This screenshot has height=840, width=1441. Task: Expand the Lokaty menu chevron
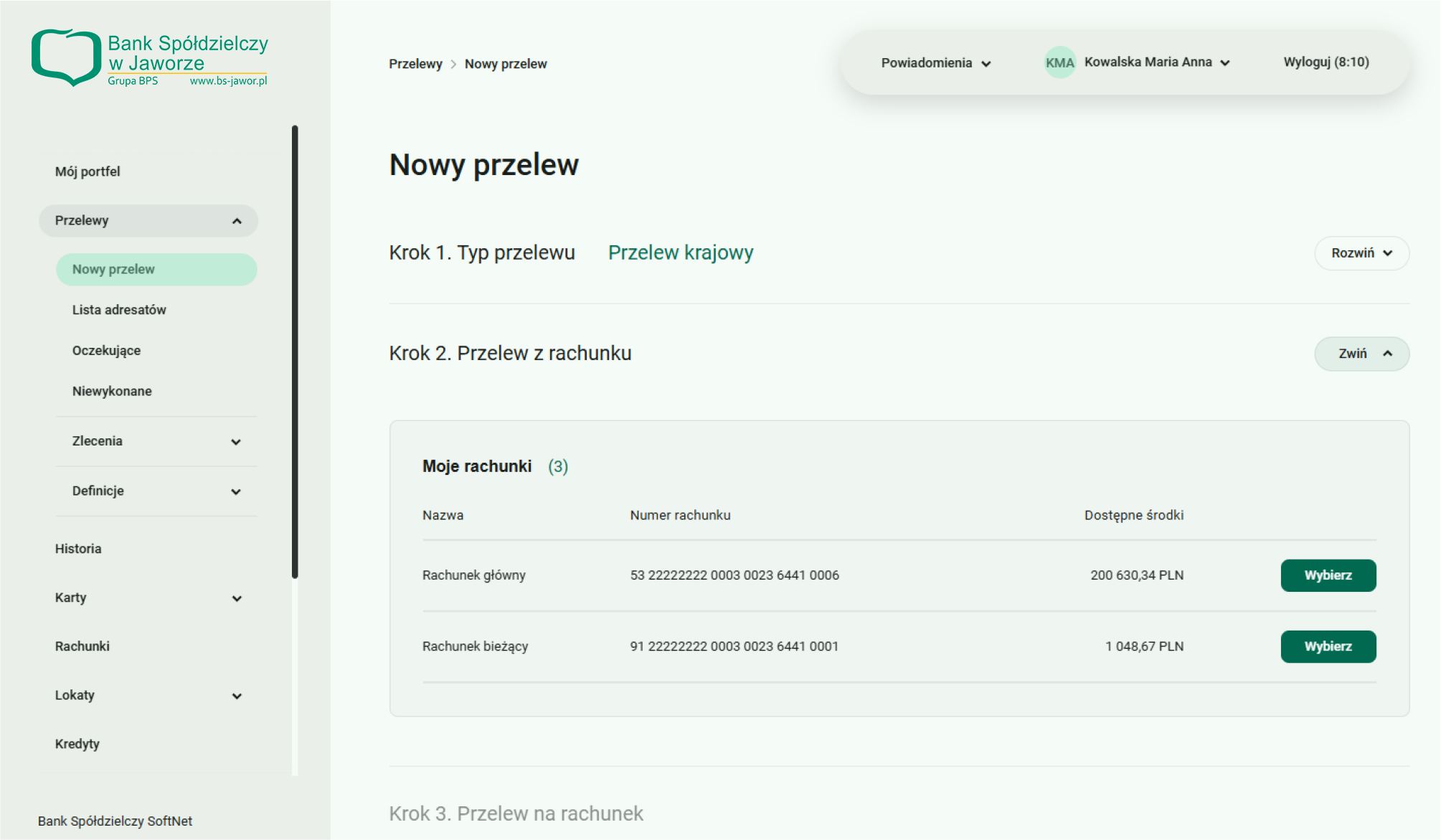[x=237, y=696]
